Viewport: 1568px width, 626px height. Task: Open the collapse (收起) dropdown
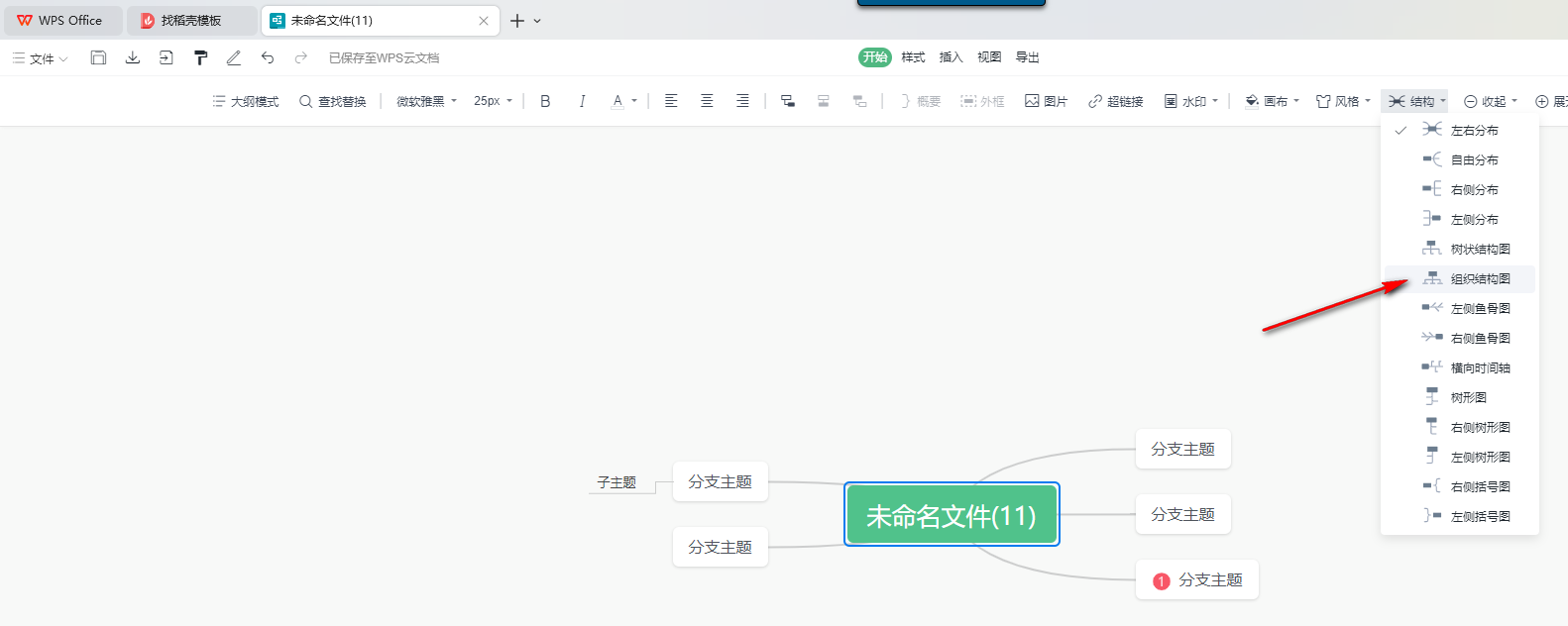coord(1491,101)
